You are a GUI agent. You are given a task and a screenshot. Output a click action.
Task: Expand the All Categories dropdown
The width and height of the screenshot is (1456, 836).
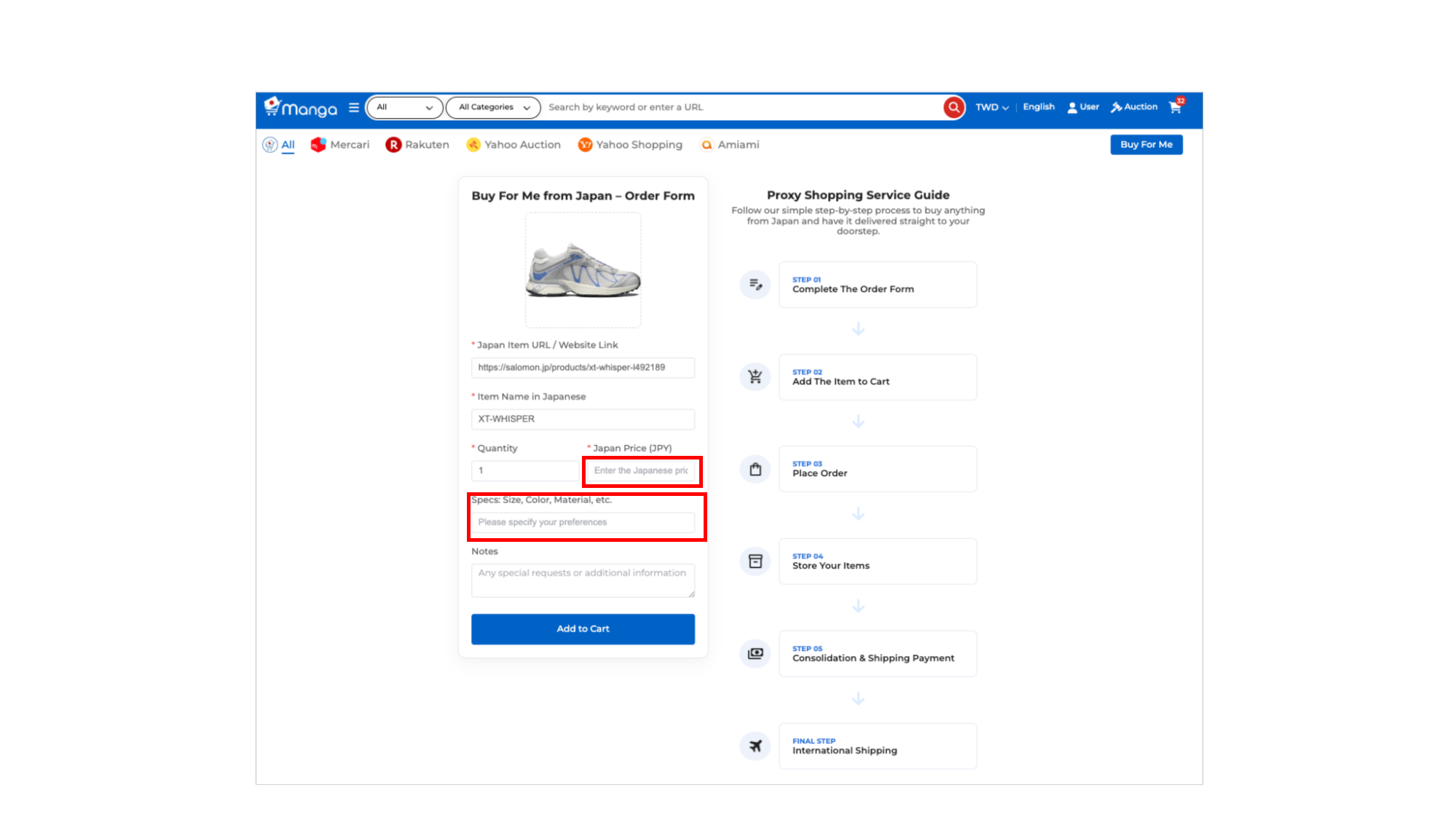(493, 107)
